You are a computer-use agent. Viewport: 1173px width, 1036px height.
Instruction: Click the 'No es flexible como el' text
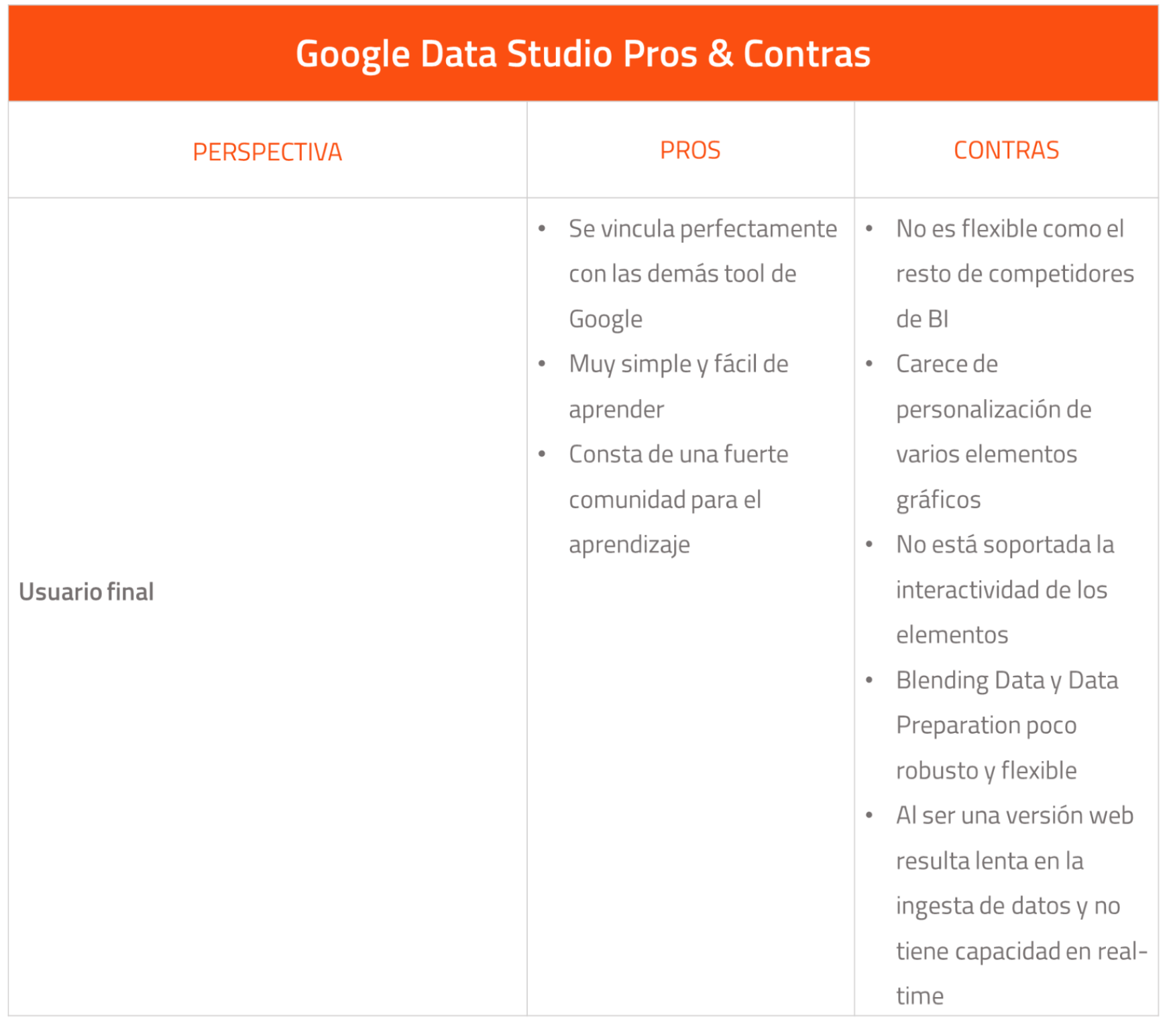1009,229
